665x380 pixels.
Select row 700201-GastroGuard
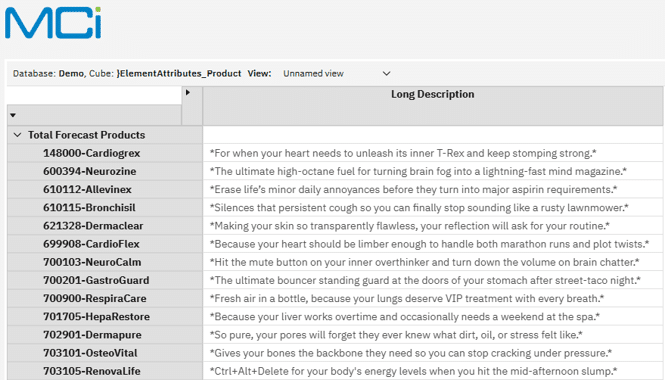pos(105,280)
